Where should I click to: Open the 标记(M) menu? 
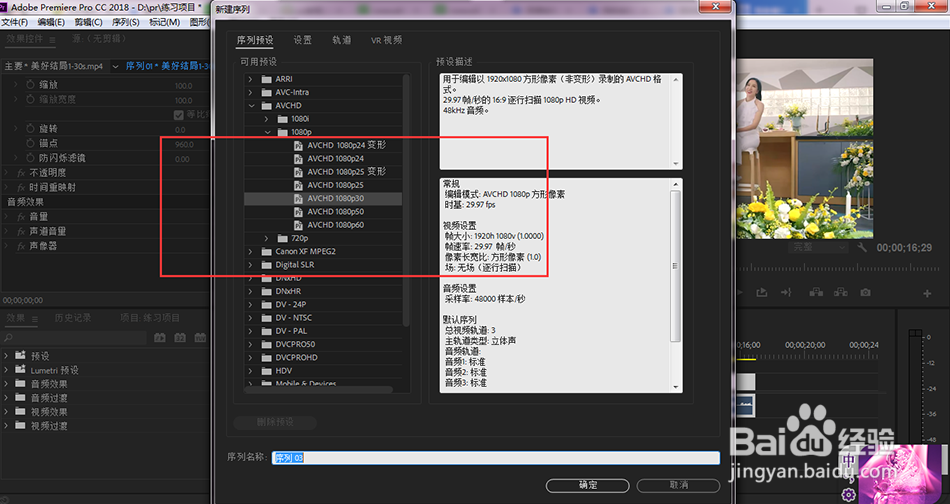click(164, 22)
